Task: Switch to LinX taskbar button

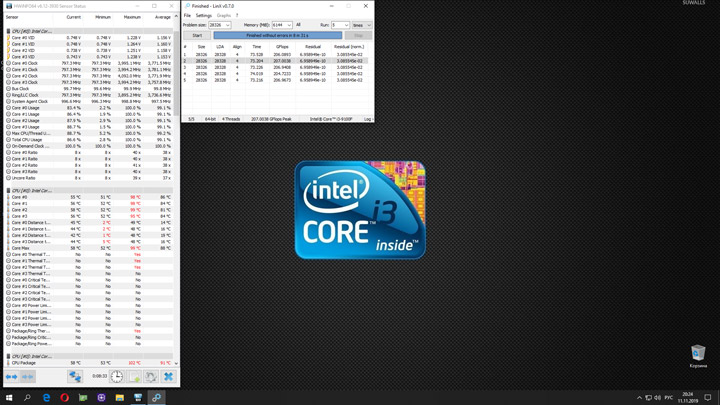Action: click(156, 397)
